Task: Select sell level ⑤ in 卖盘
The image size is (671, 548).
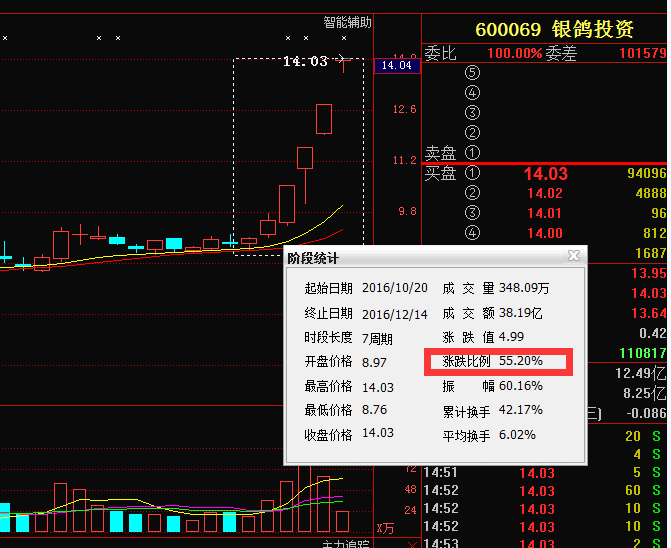Action: (x=472, y=72)
